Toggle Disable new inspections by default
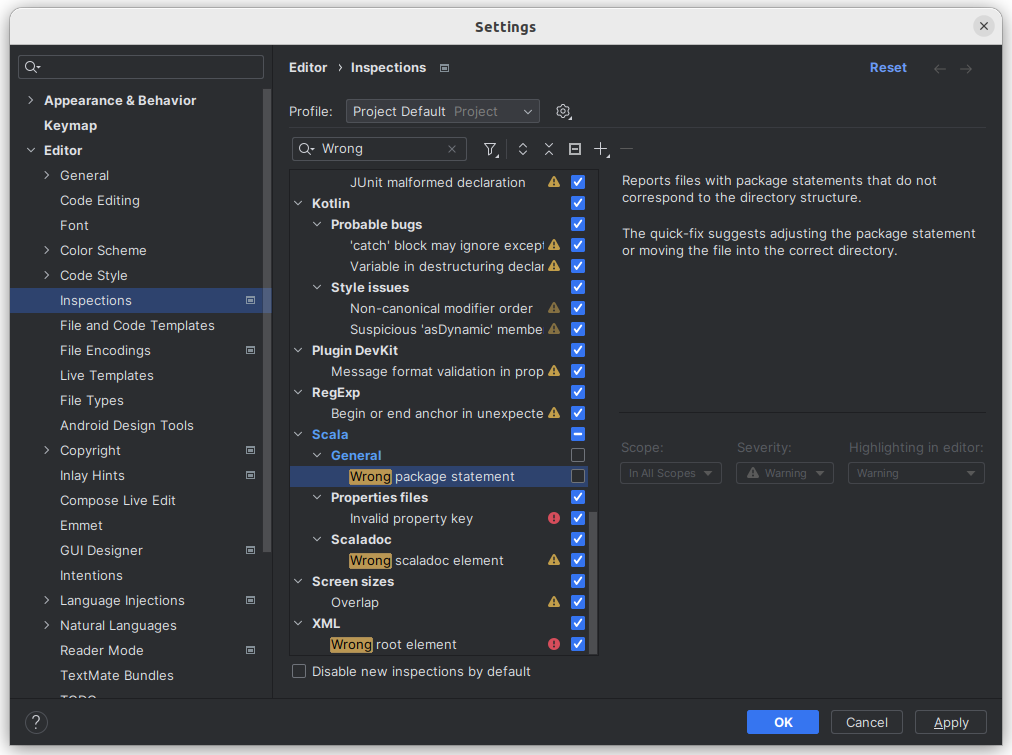 pyautogui.click(x=299, y=671)
